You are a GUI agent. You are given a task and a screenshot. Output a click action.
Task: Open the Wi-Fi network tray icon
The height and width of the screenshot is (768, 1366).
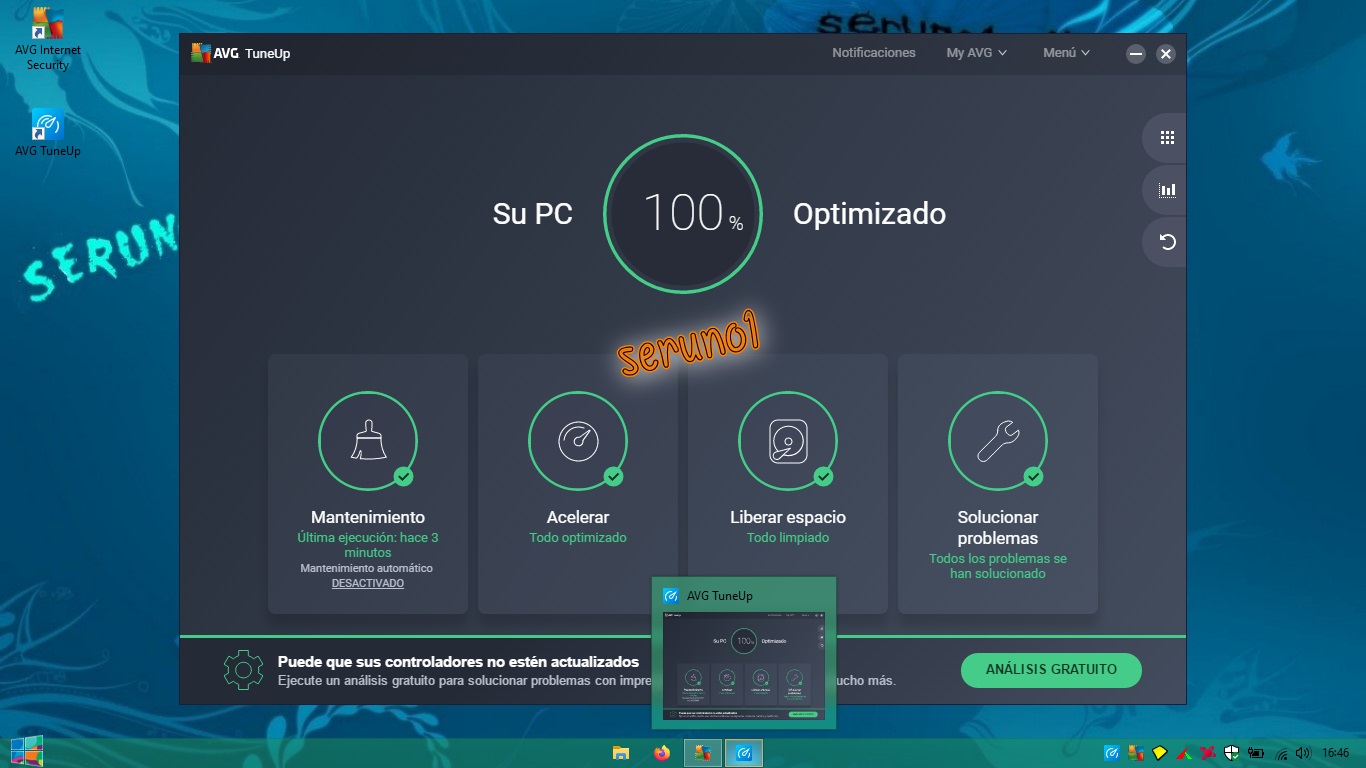(x=1281, y=754)
